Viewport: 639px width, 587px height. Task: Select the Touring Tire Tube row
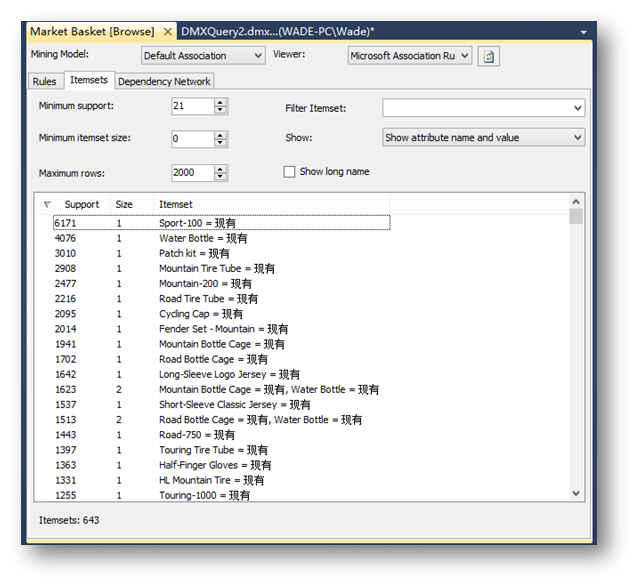click(x=222, y=450)
